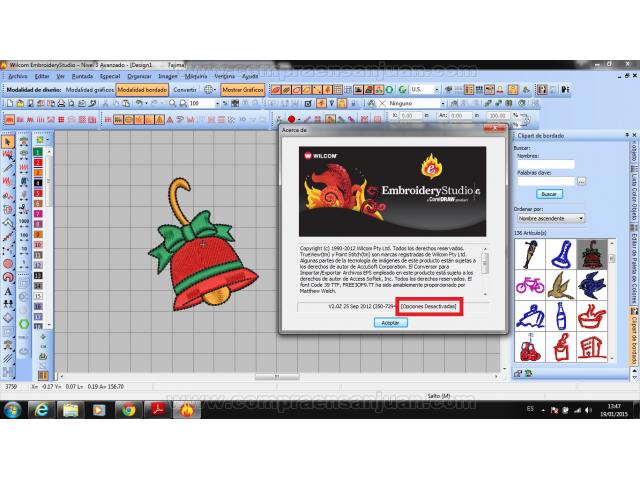The height and width of the screenshot is (480, 640).
Task: Click the volume icon in system tray
Action: tap(588, 410)
